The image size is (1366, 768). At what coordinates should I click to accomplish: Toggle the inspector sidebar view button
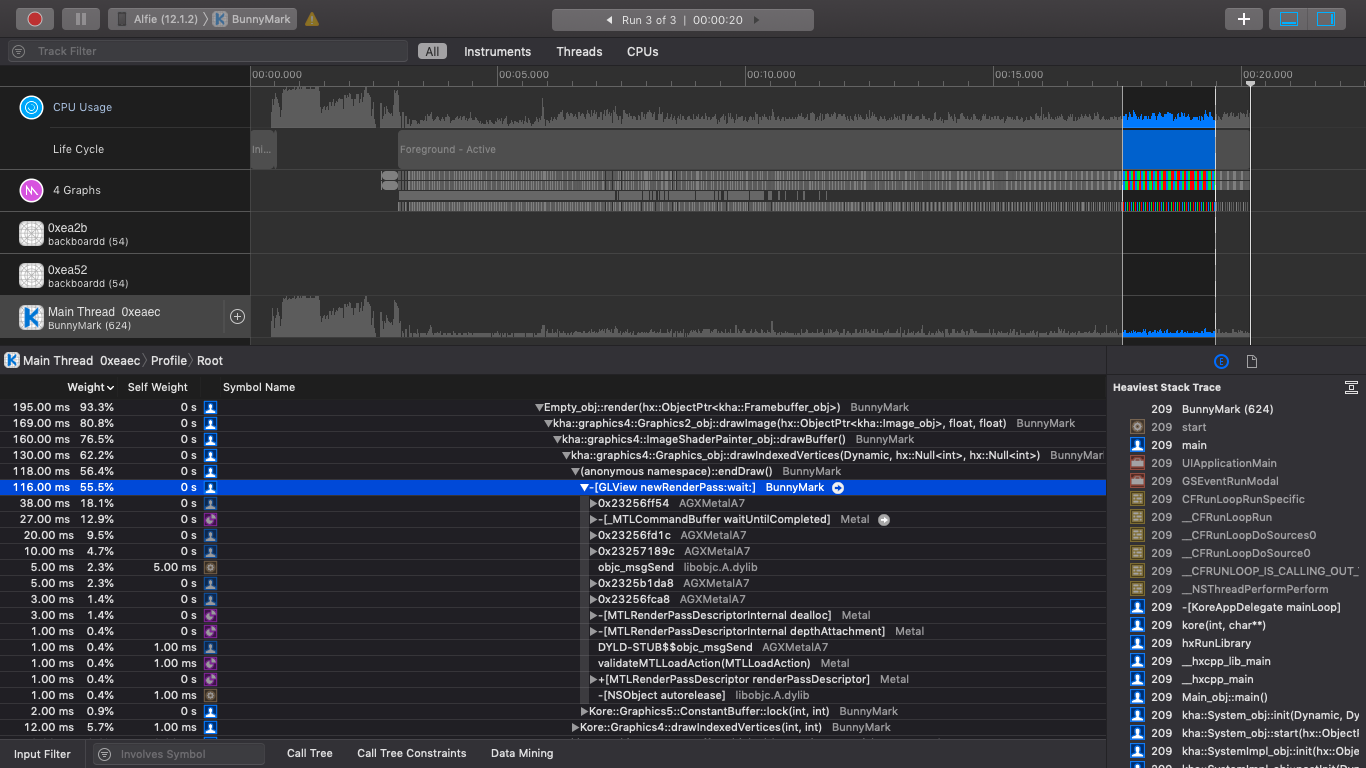pos(1326,19)
